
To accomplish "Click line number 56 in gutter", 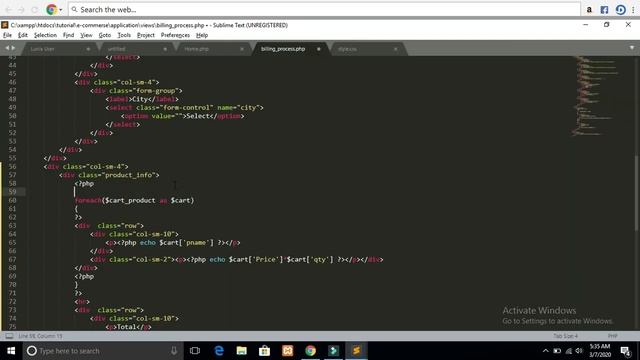I will (12, 167).
